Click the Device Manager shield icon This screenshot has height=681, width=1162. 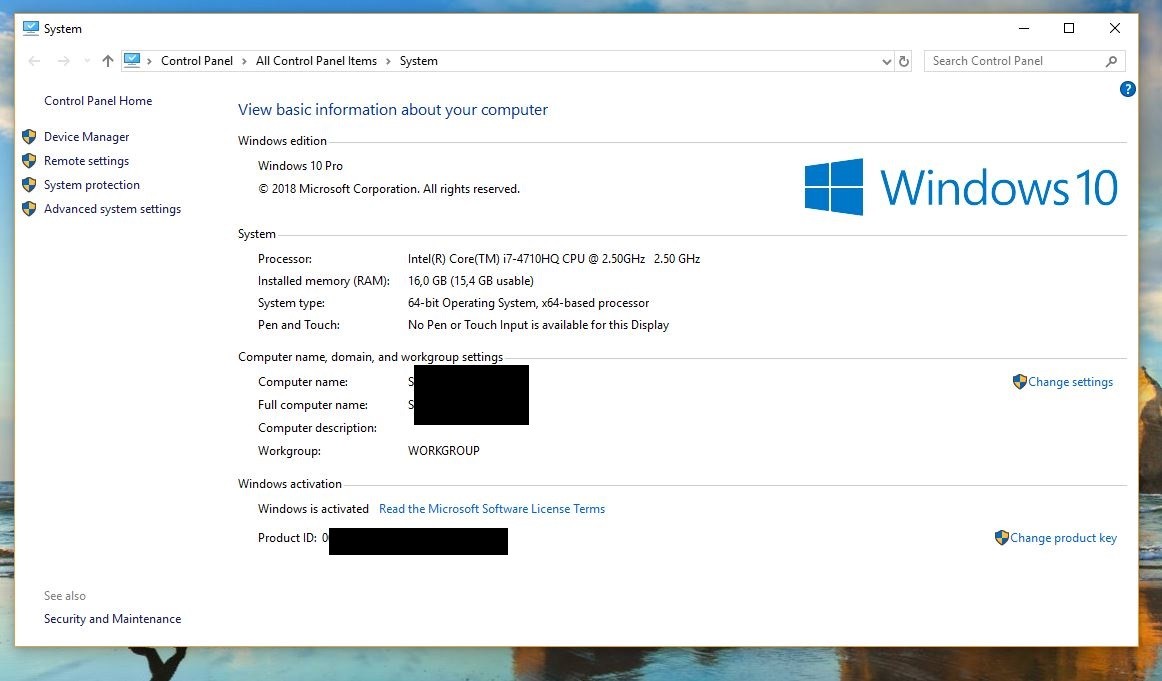pos(29,136)
